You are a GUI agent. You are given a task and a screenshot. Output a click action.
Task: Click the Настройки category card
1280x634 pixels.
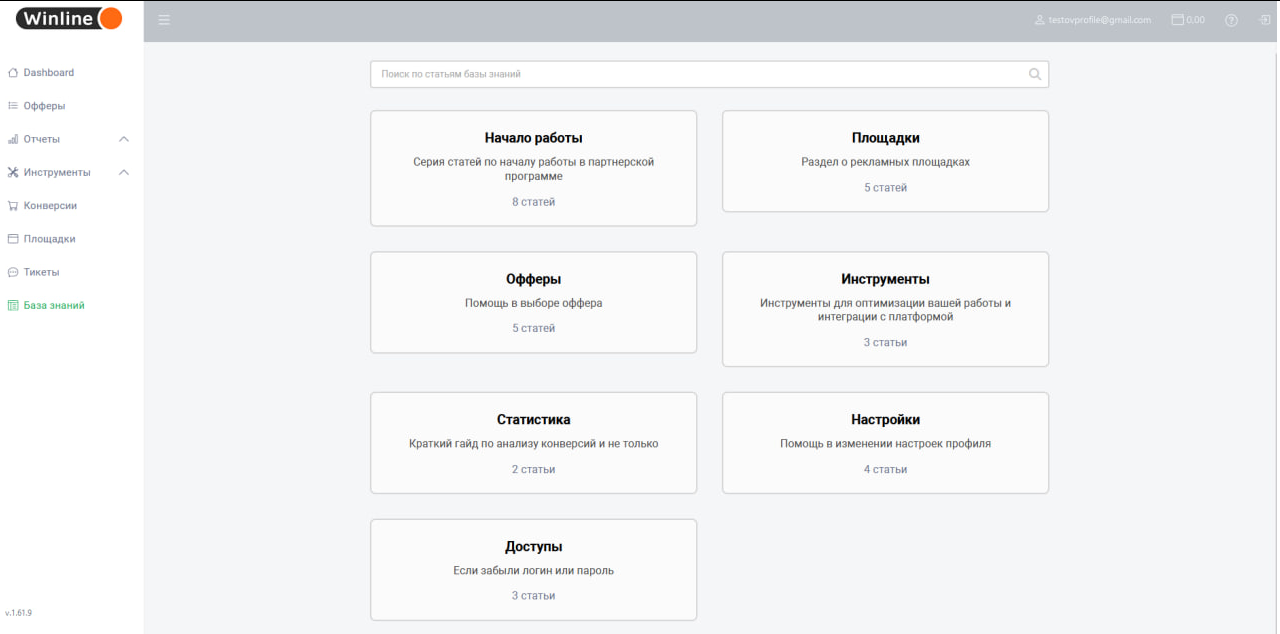tap(885, 442)
